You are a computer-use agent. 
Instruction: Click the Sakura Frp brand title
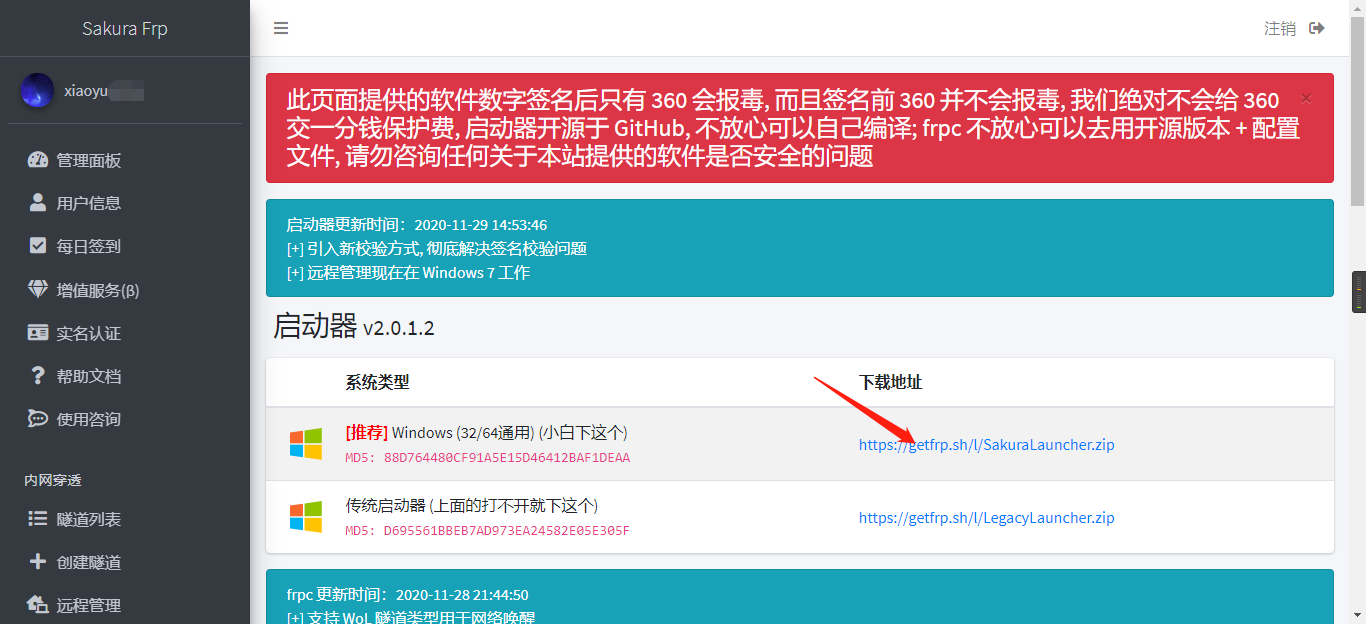pyautogui.click(x=125, y=28)
